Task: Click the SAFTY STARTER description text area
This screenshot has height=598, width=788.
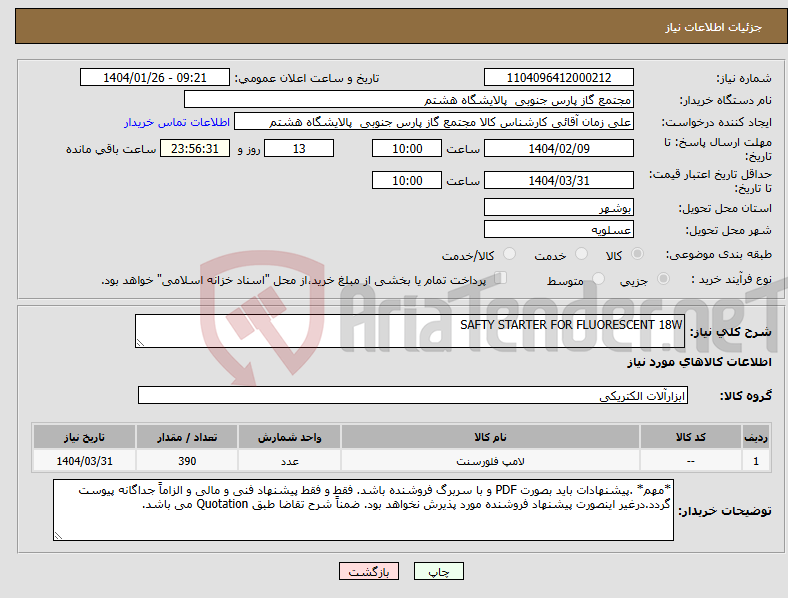Action: pos(410,331)
